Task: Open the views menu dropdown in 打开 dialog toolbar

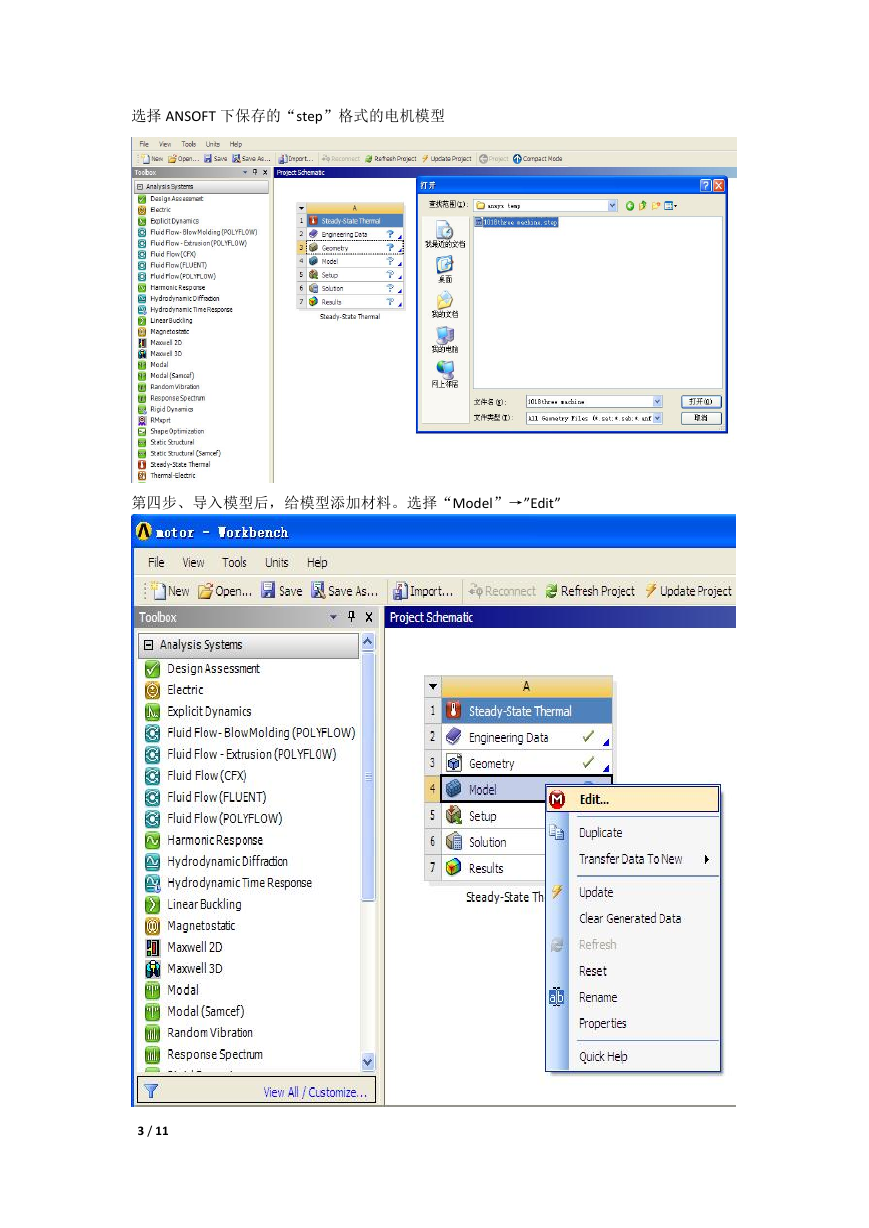Action: (x=673, y=206)
